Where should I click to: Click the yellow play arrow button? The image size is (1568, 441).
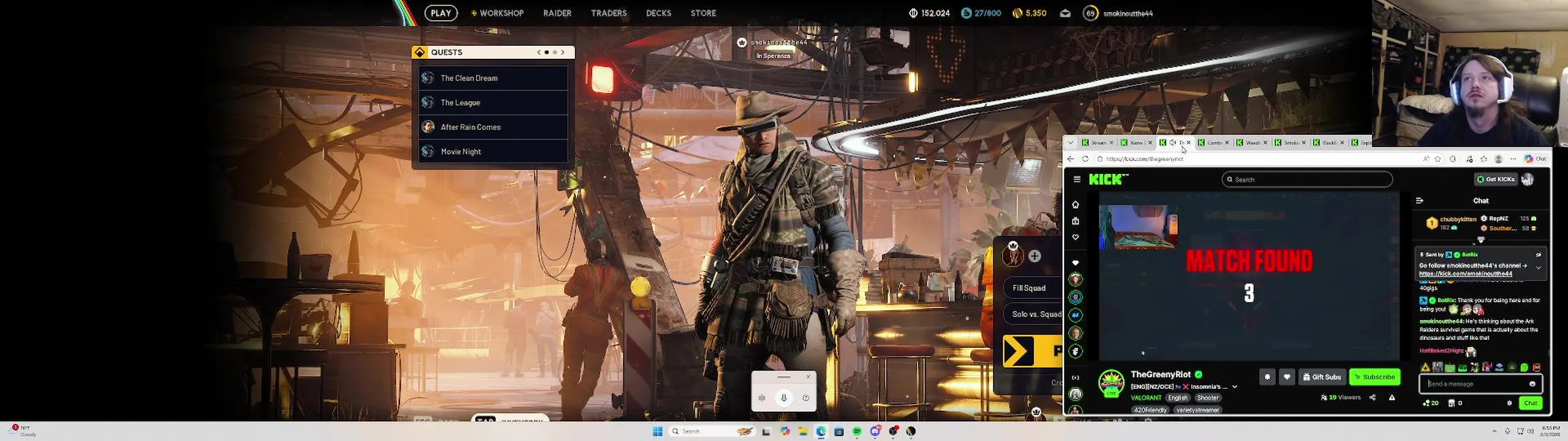pyautogui.click(x=1033, y=352)
